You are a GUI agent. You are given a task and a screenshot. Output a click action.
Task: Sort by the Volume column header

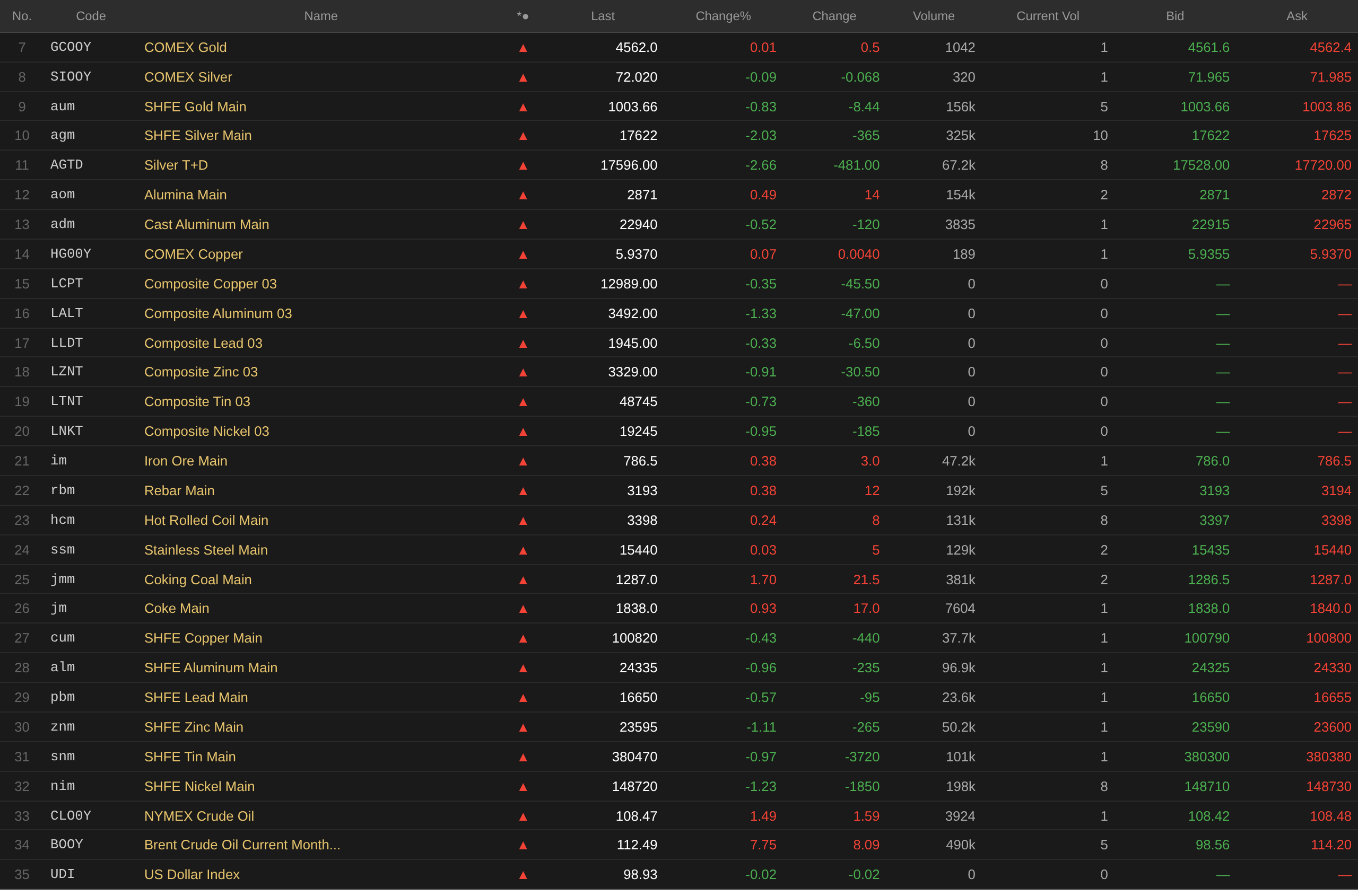933,16
